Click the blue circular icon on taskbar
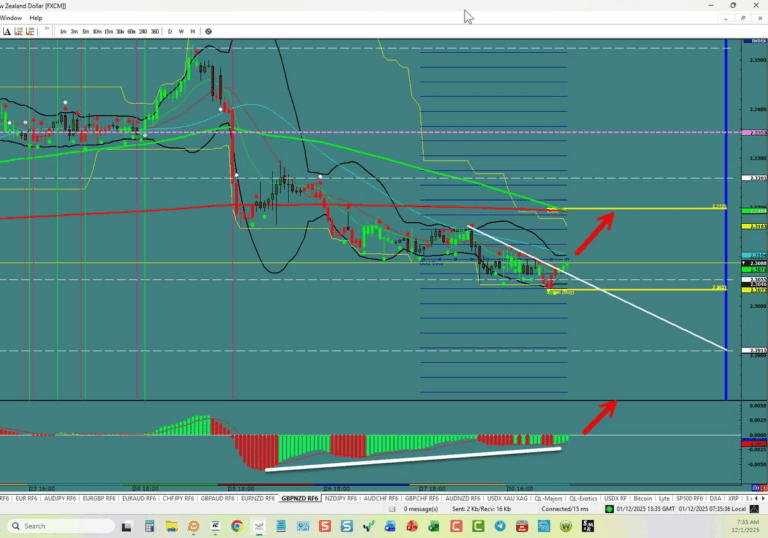Viewport: 768px width, 538px height. pos(500,526)
